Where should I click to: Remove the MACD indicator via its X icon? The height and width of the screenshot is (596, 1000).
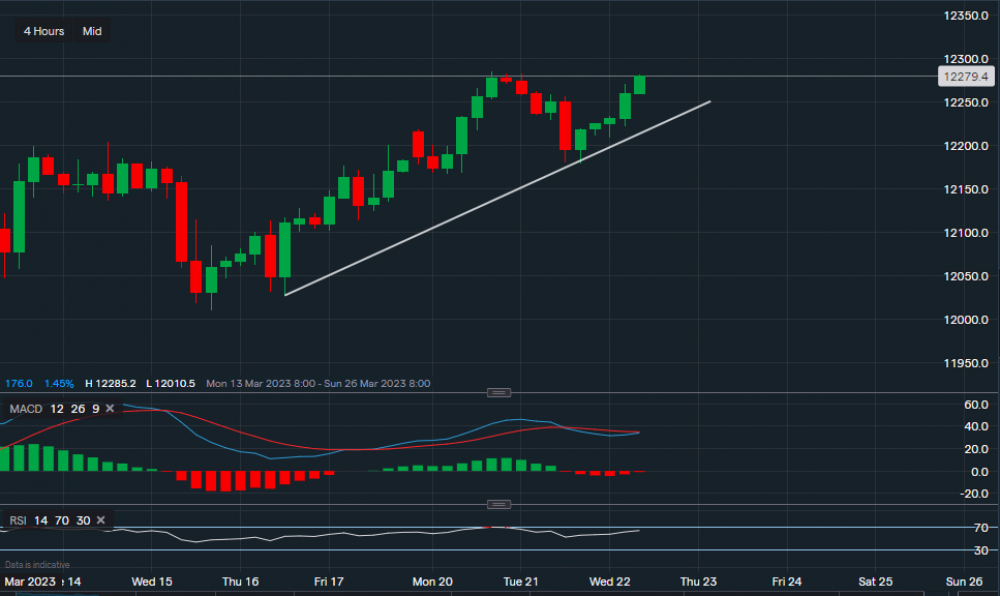point(110,408)
